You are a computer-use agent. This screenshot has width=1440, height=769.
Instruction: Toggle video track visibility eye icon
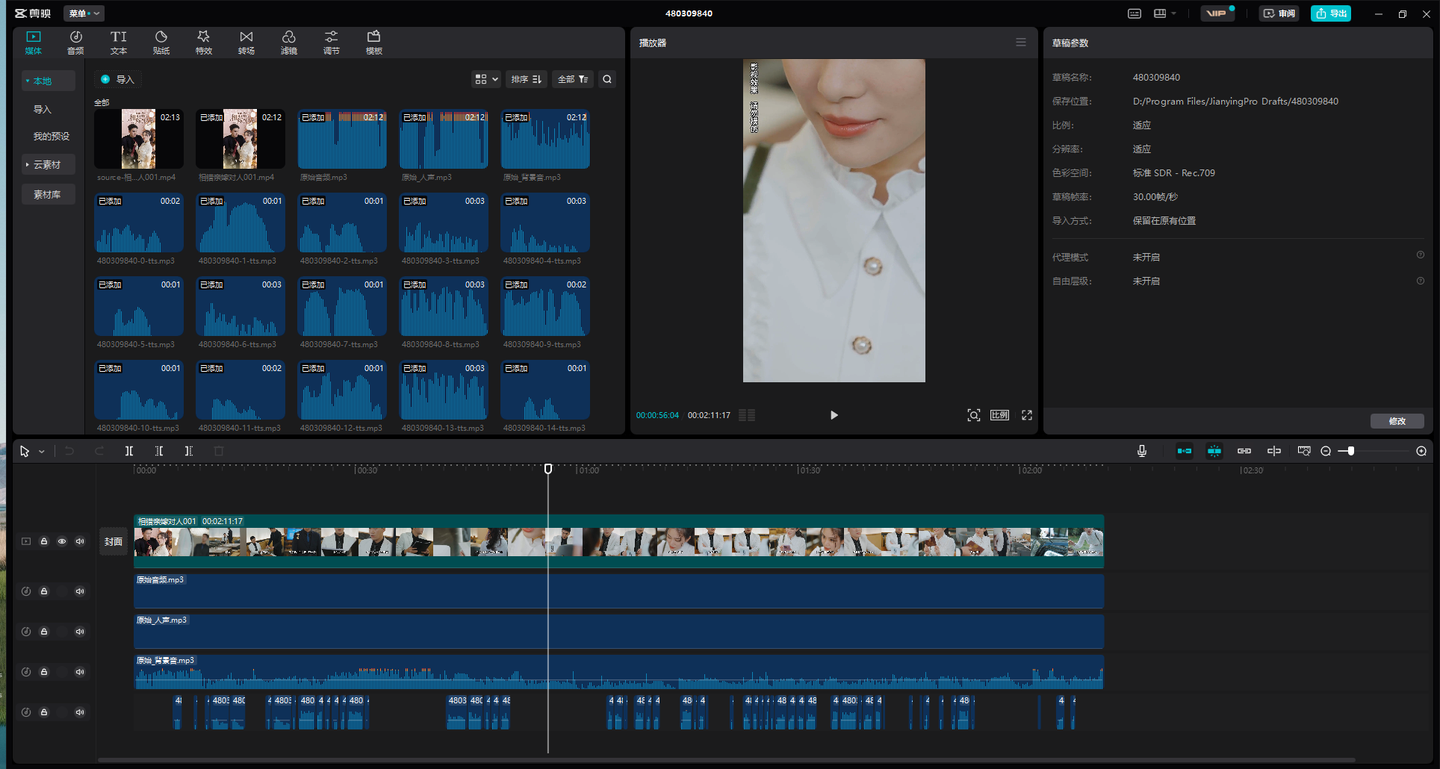tap(62, 541)
